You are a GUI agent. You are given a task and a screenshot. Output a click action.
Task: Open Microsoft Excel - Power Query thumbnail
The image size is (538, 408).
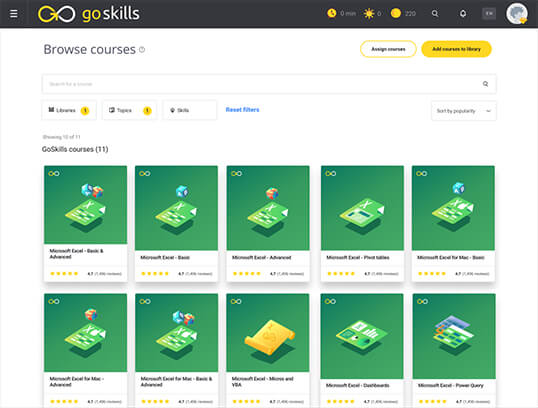point(454,336)
